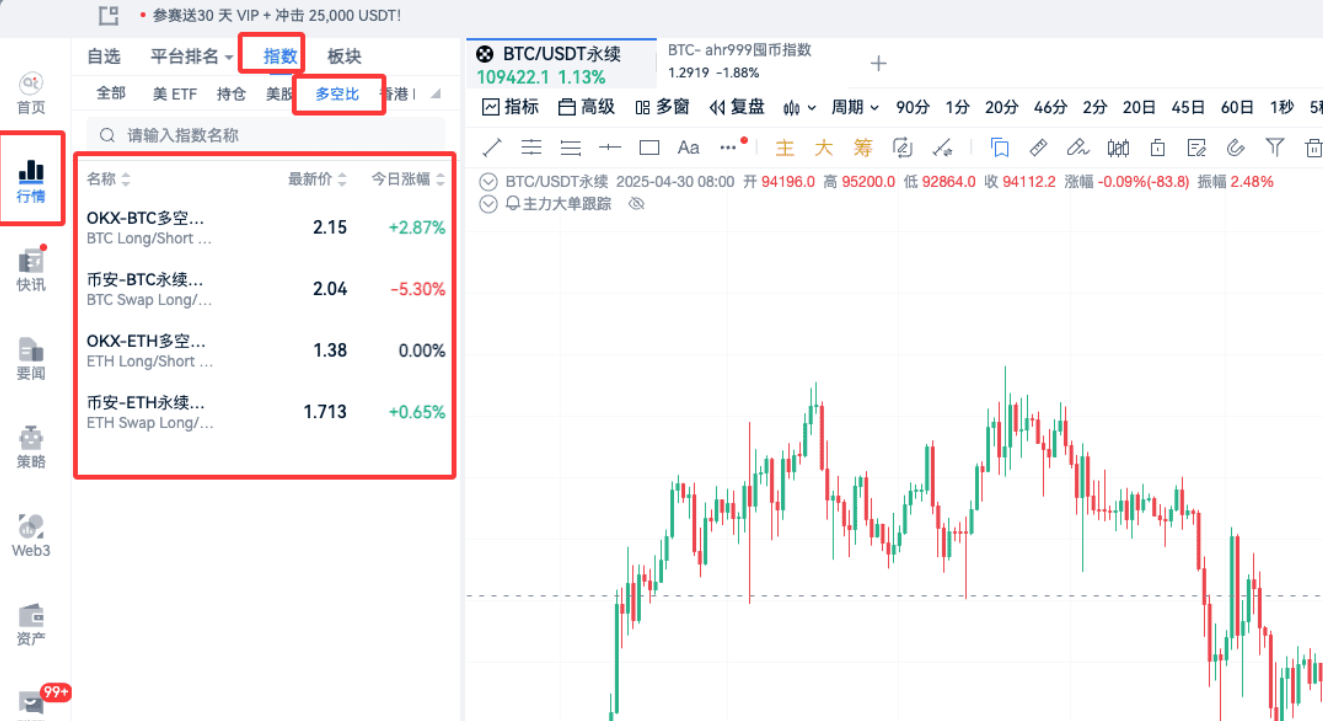Viewport: 1323px width, 721px height.
Task: Open the 复盘 replay button
Action: [737, 107]
